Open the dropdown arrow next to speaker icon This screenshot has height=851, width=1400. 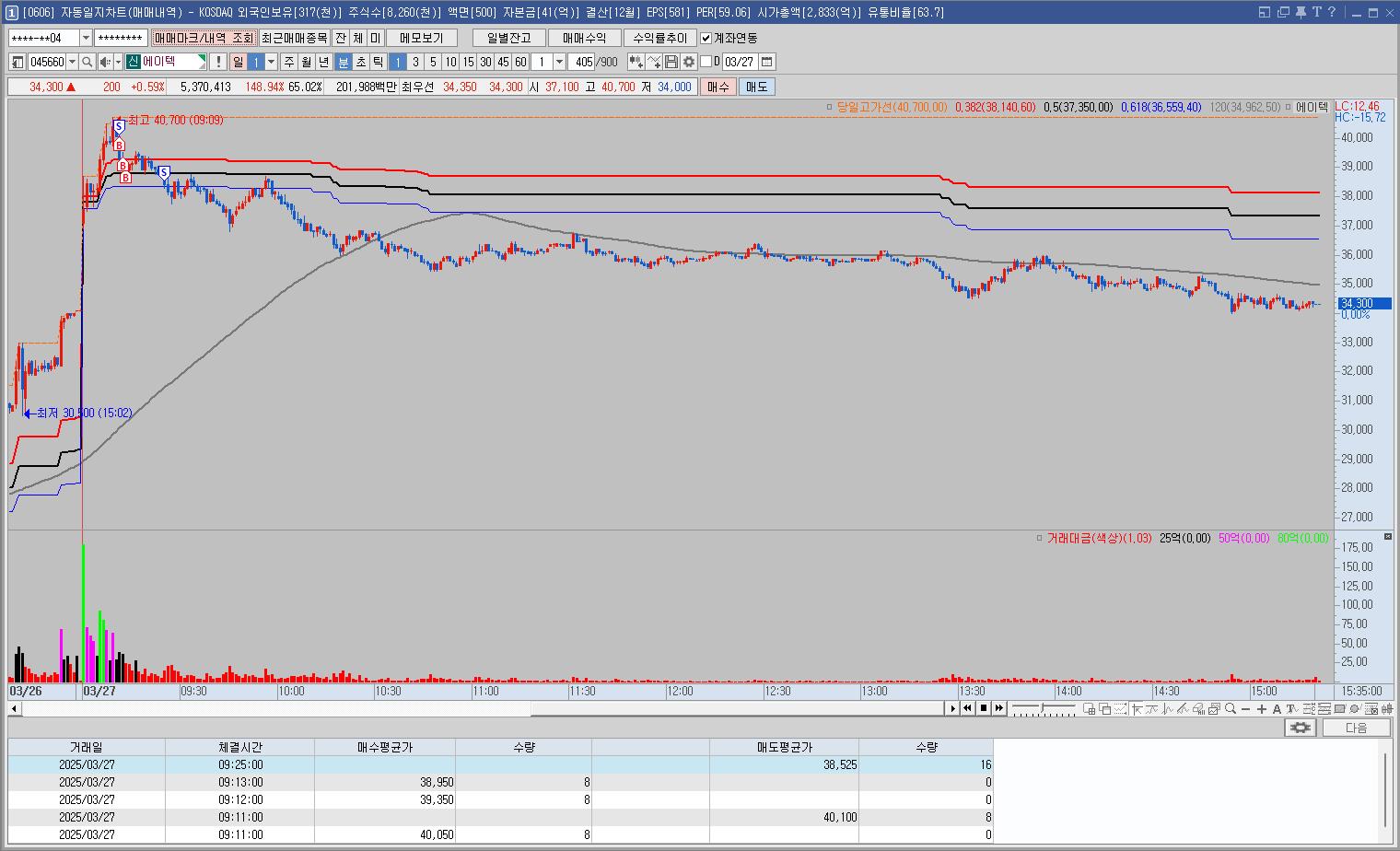(x=118, y=62)
